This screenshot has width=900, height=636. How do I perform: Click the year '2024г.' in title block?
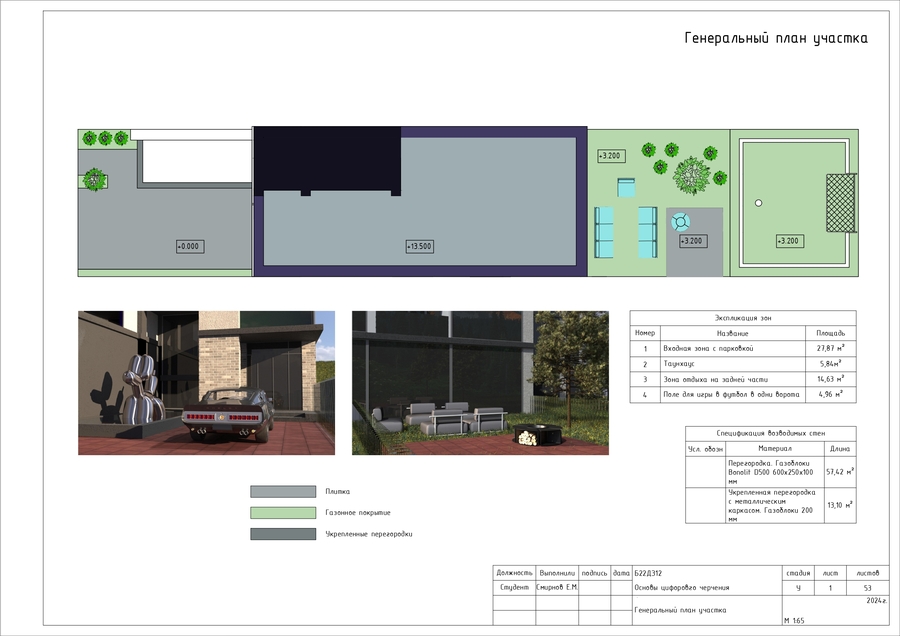pos(876,600)
